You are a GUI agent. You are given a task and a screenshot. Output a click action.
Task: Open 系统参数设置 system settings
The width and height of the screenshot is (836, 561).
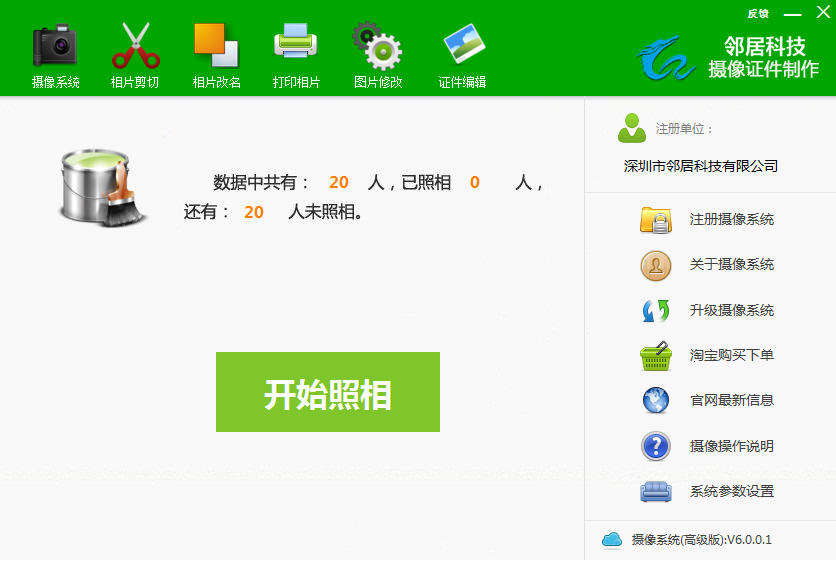[731, 492]
